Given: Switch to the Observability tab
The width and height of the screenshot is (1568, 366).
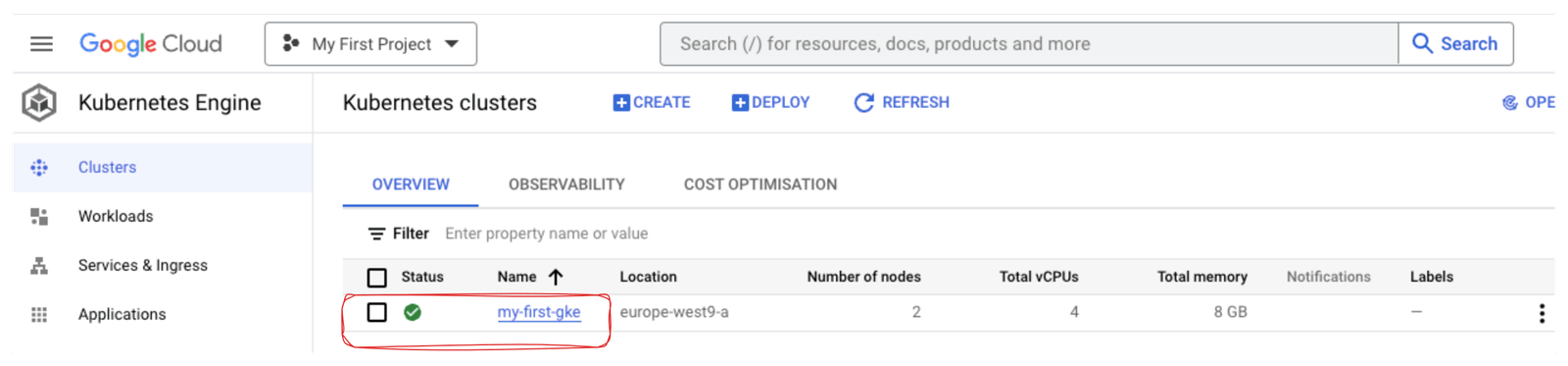Looking at the screenshot, I should 566,184.
